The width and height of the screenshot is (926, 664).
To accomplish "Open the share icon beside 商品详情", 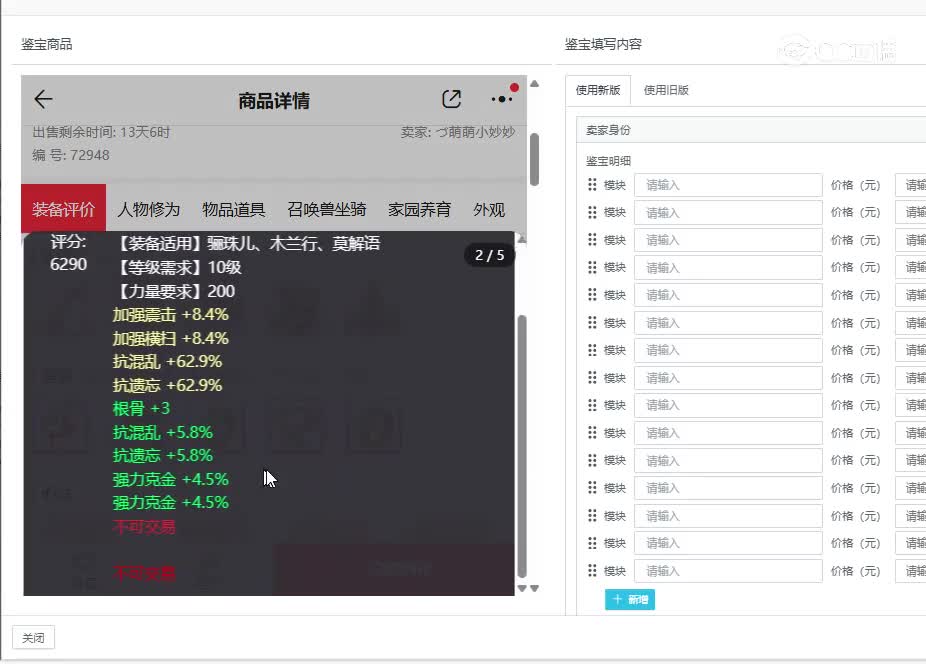I will tap(451, 99).
